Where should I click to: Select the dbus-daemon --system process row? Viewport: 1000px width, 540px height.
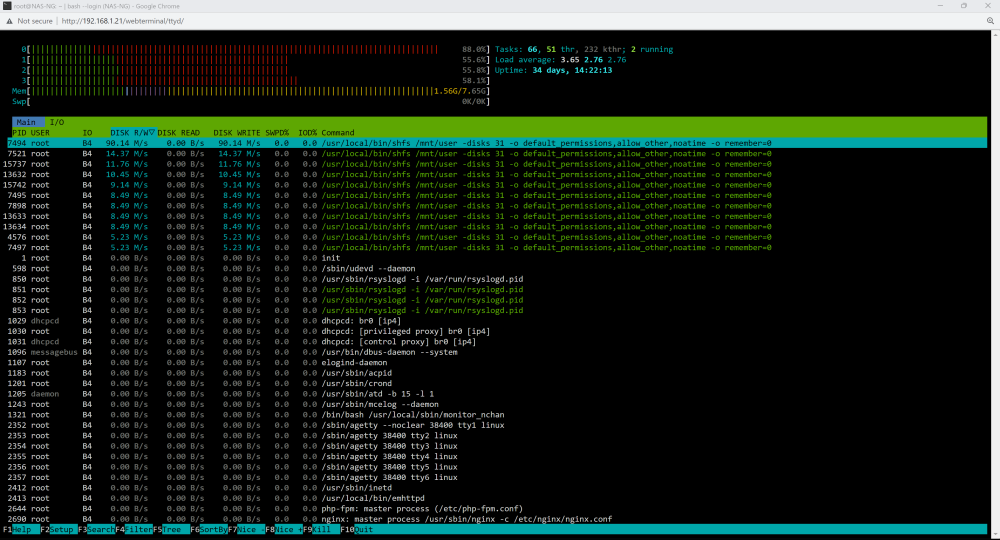pos(497,352)
